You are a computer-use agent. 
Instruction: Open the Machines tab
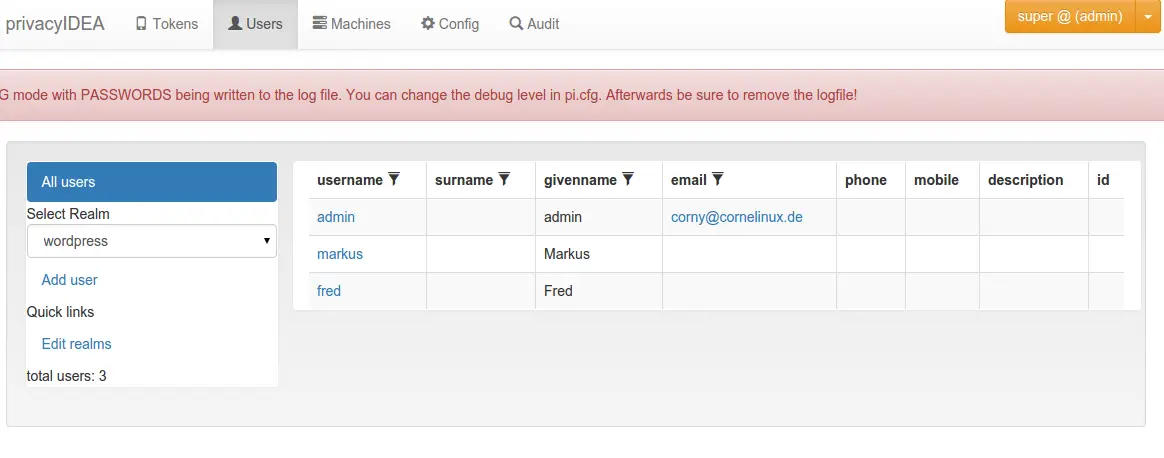click(x=351, y=24)
